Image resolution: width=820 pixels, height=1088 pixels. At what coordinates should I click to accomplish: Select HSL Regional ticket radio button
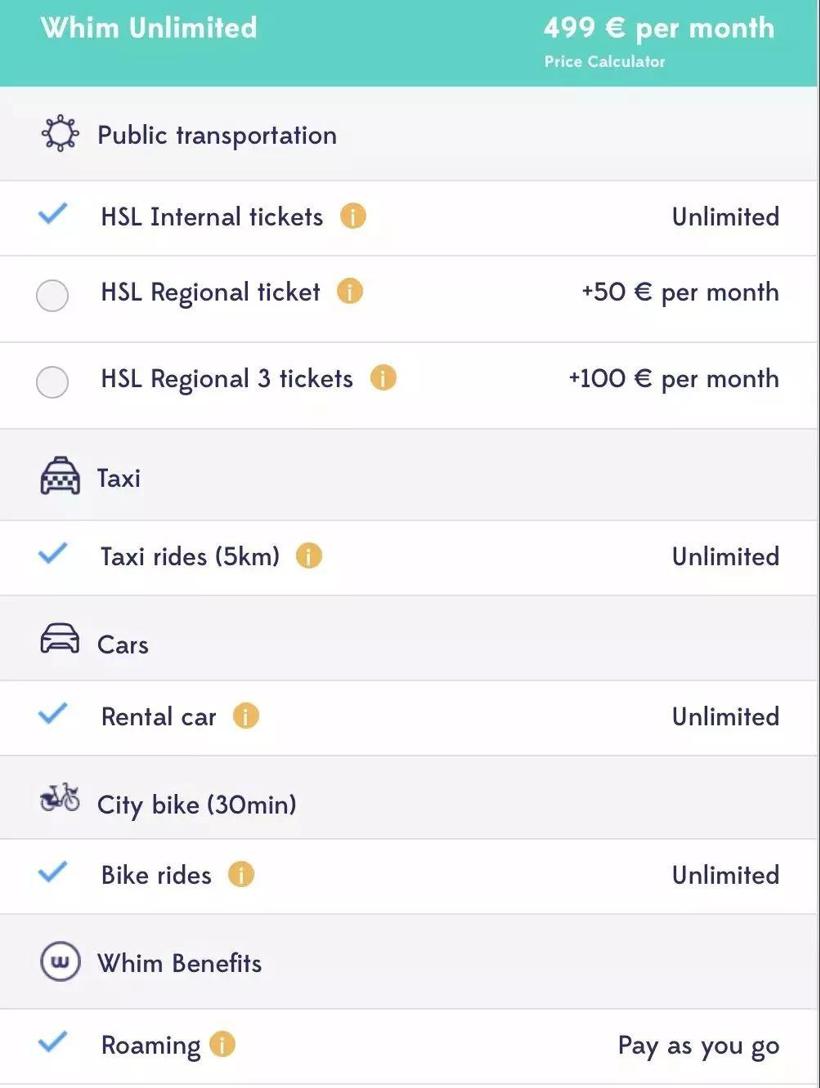52,296
